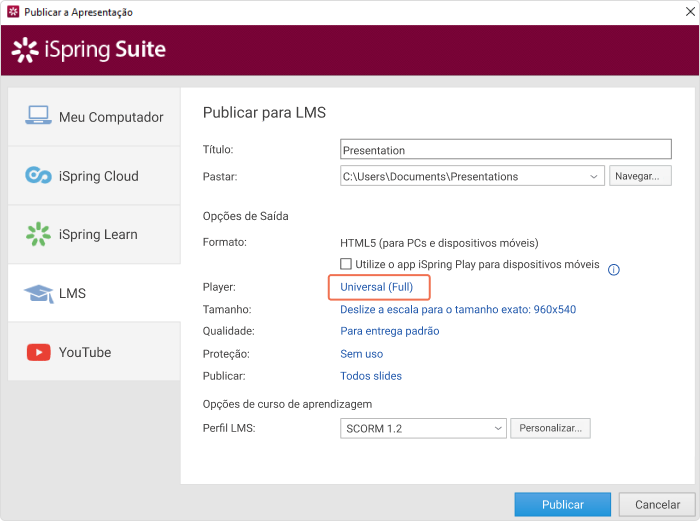Click the Formato: label
Screen dimensions: 700x521
click(x=225, y=242)
